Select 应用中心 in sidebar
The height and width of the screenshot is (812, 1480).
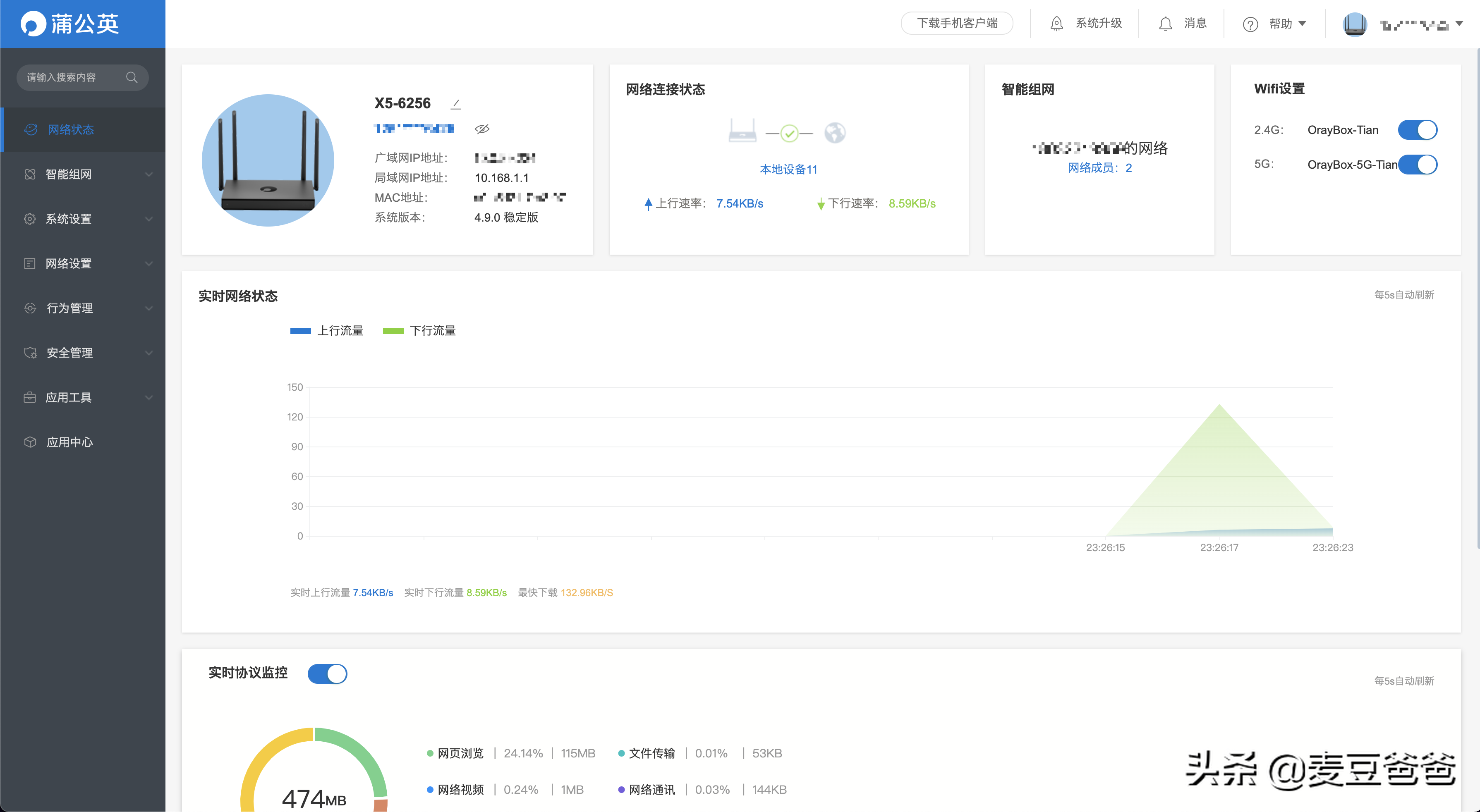click(83, 442)
